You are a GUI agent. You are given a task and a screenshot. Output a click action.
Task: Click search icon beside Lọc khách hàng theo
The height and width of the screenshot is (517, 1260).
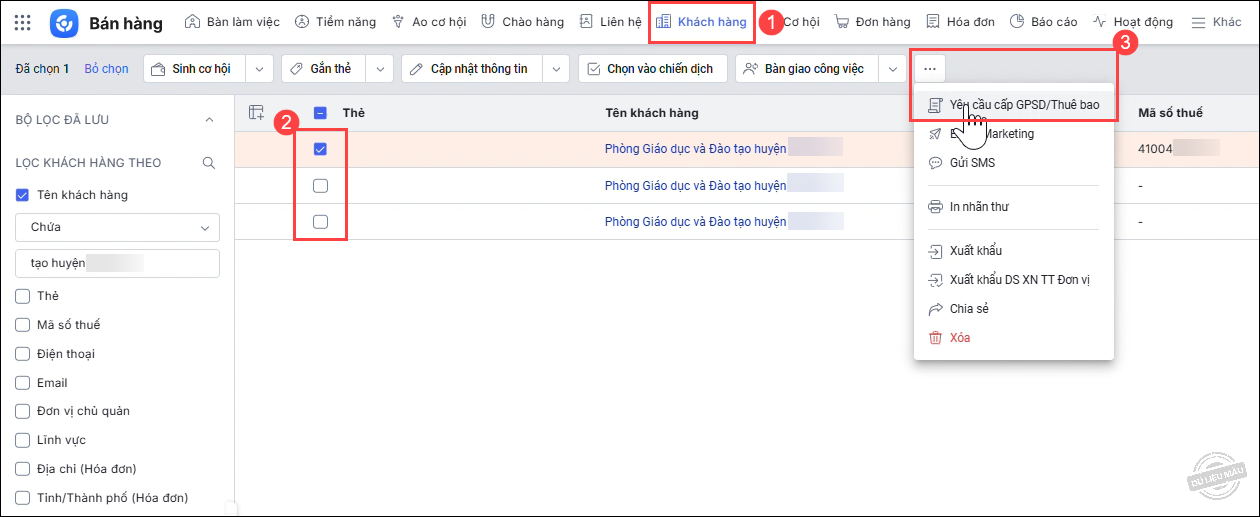(x=208, y=163)
